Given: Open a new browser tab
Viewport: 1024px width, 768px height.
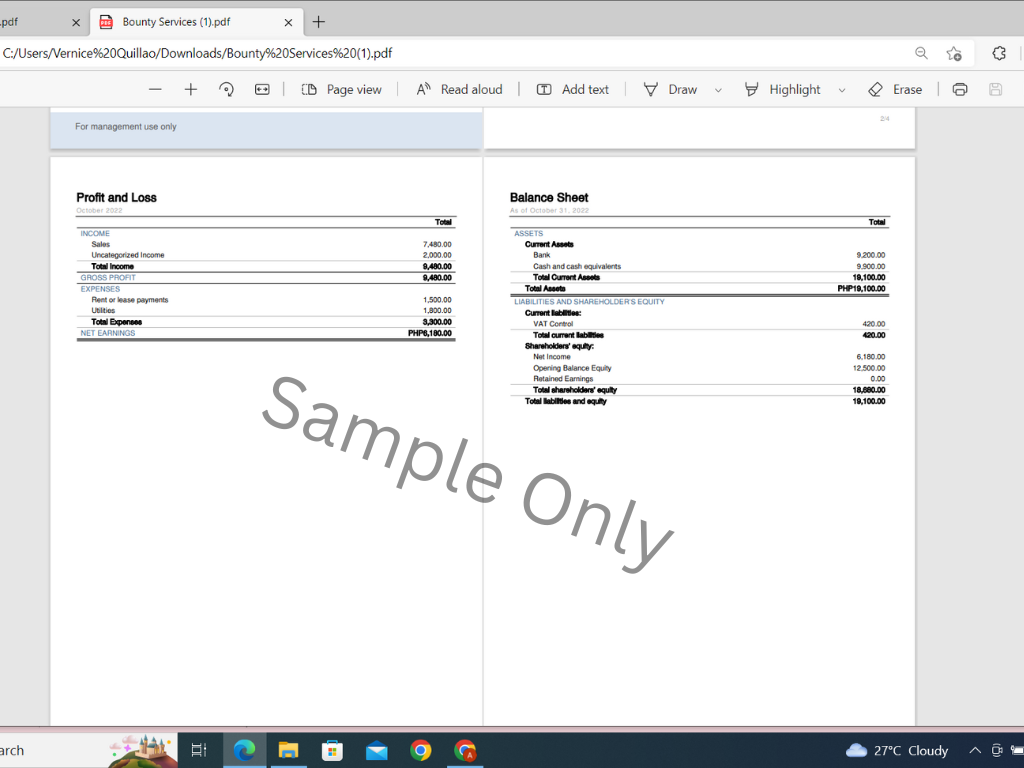Looking at the screenshot, I should click(x=319, y=22).
